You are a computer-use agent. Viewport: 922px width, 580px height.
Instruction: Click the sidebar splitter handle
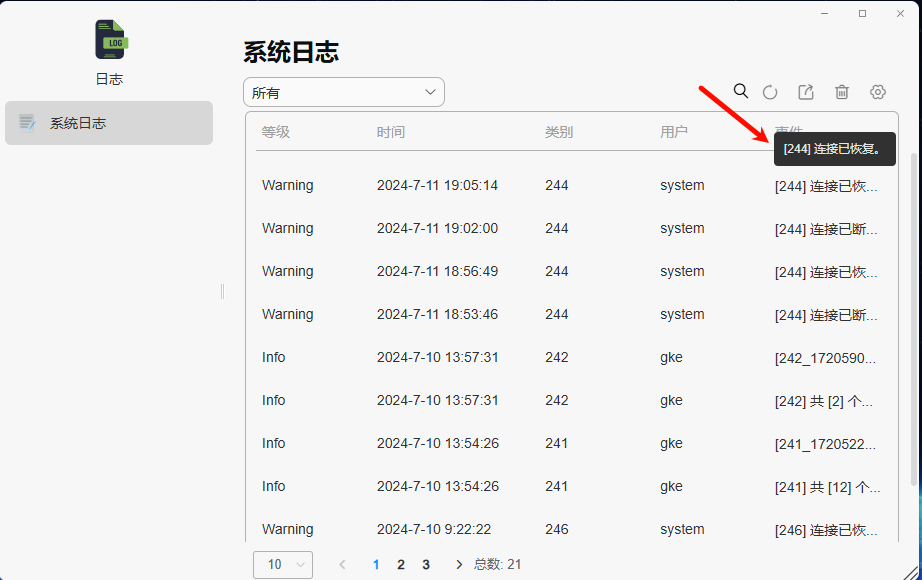(x=222, y=291)
